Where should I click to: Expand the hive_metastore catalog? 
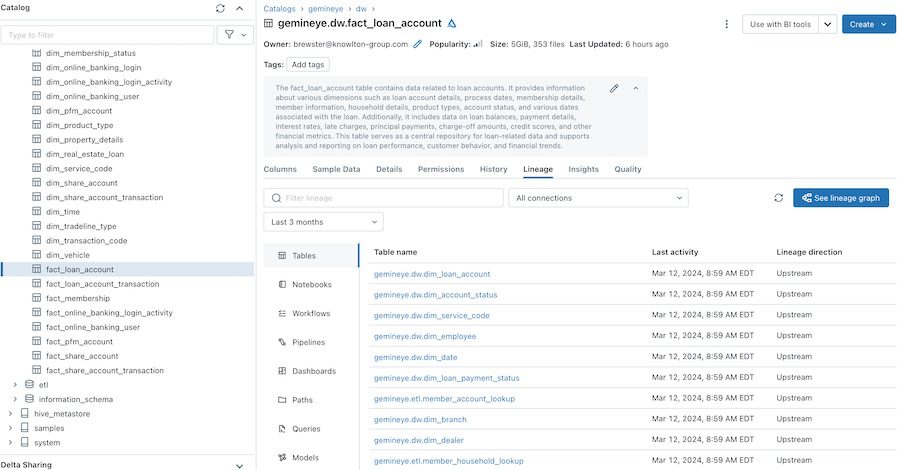[x=10, y=414]
